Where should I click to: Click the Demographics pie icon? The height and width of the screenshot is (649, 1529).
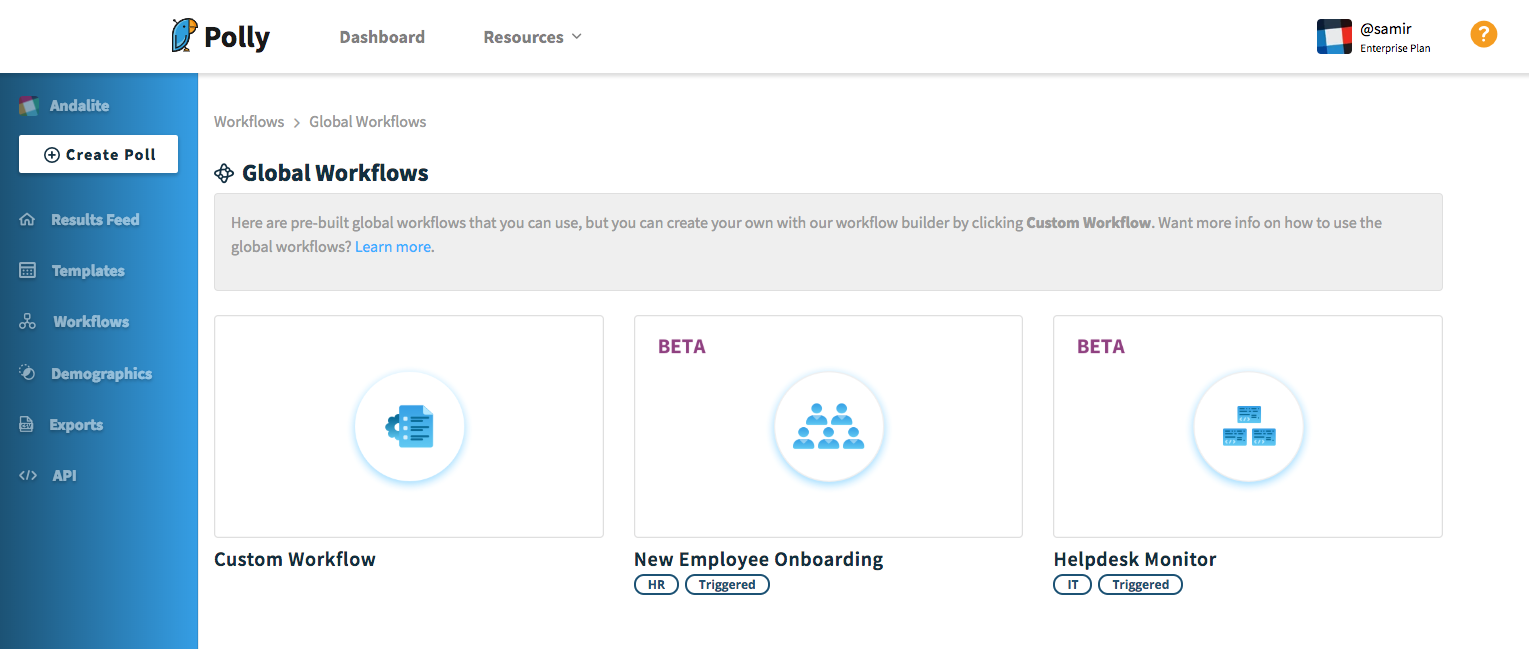coord(29,373)
